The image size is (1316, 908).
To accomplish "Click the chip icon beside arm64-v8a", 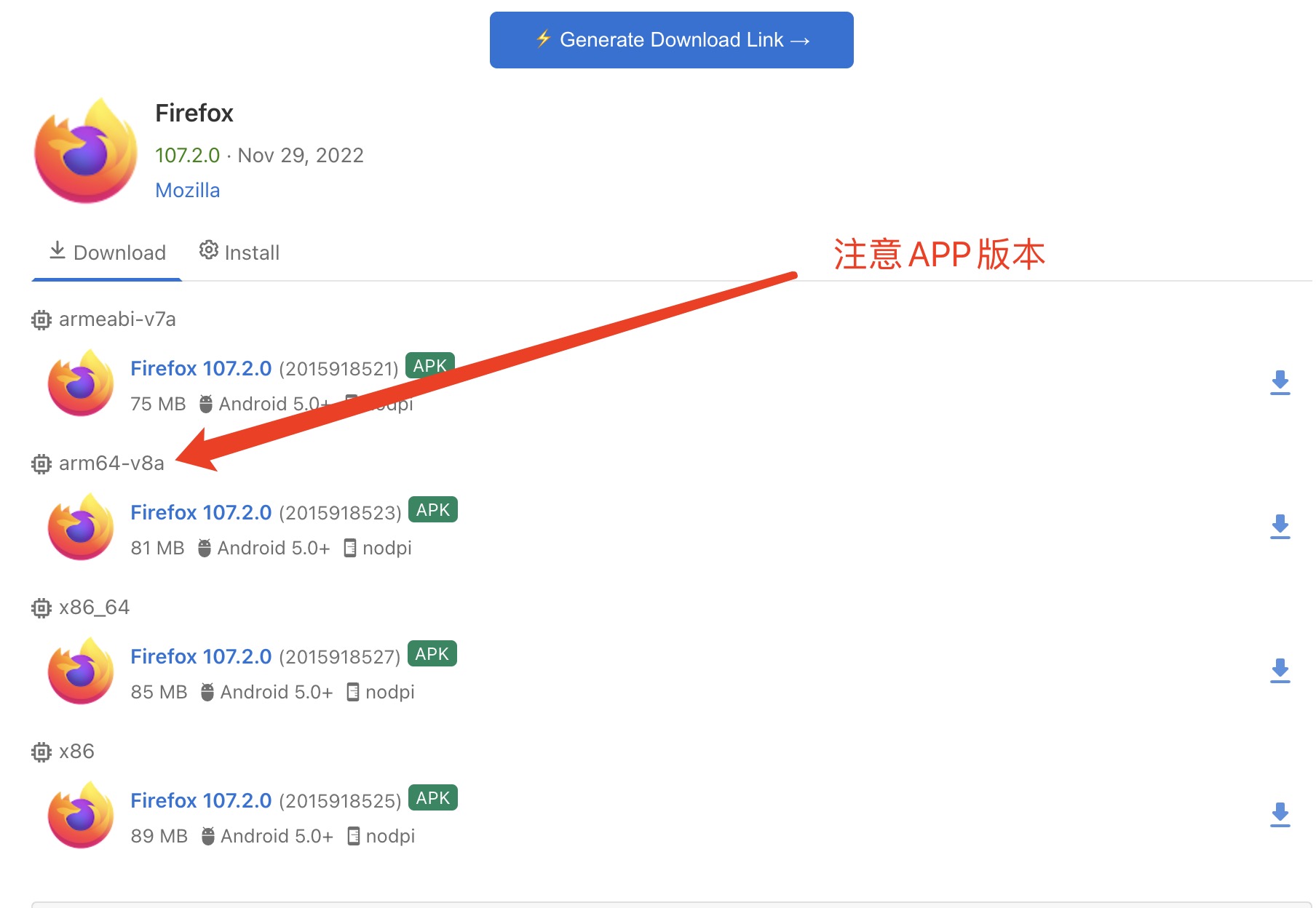I will point(41,463).
